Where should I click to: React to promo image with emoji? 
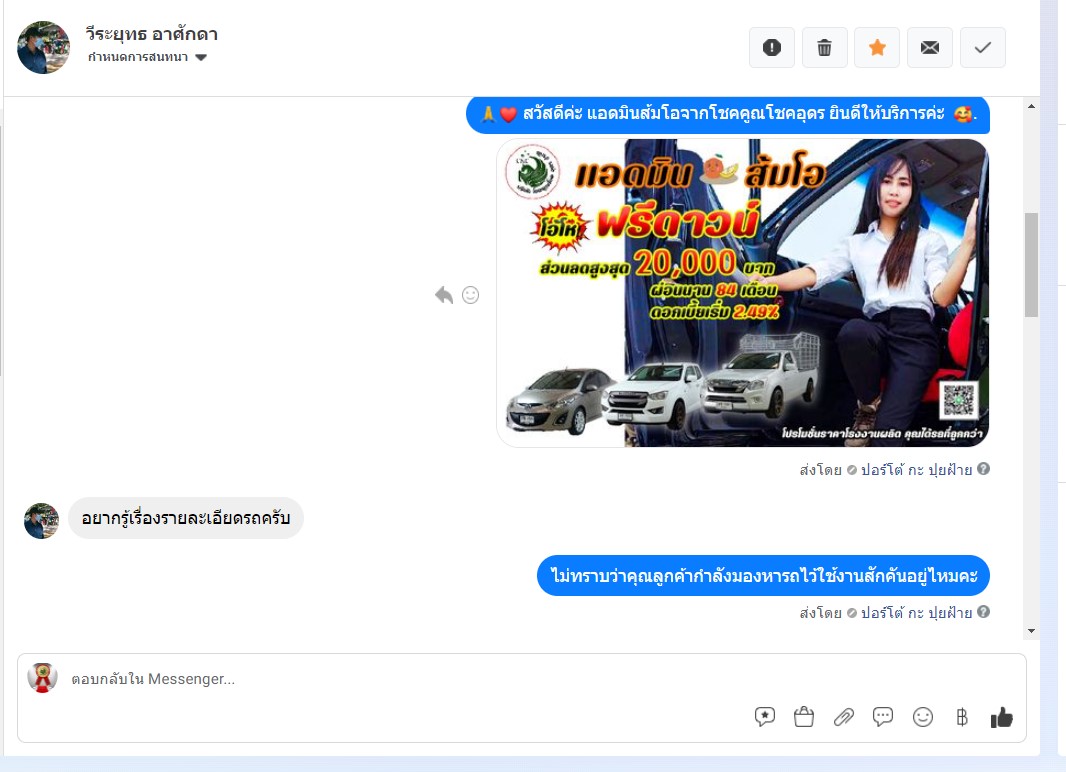(470, 295)
